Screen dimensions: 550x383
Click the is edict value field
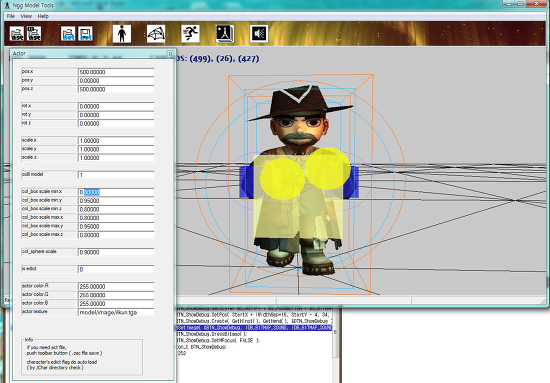click(x=116, y=269)
